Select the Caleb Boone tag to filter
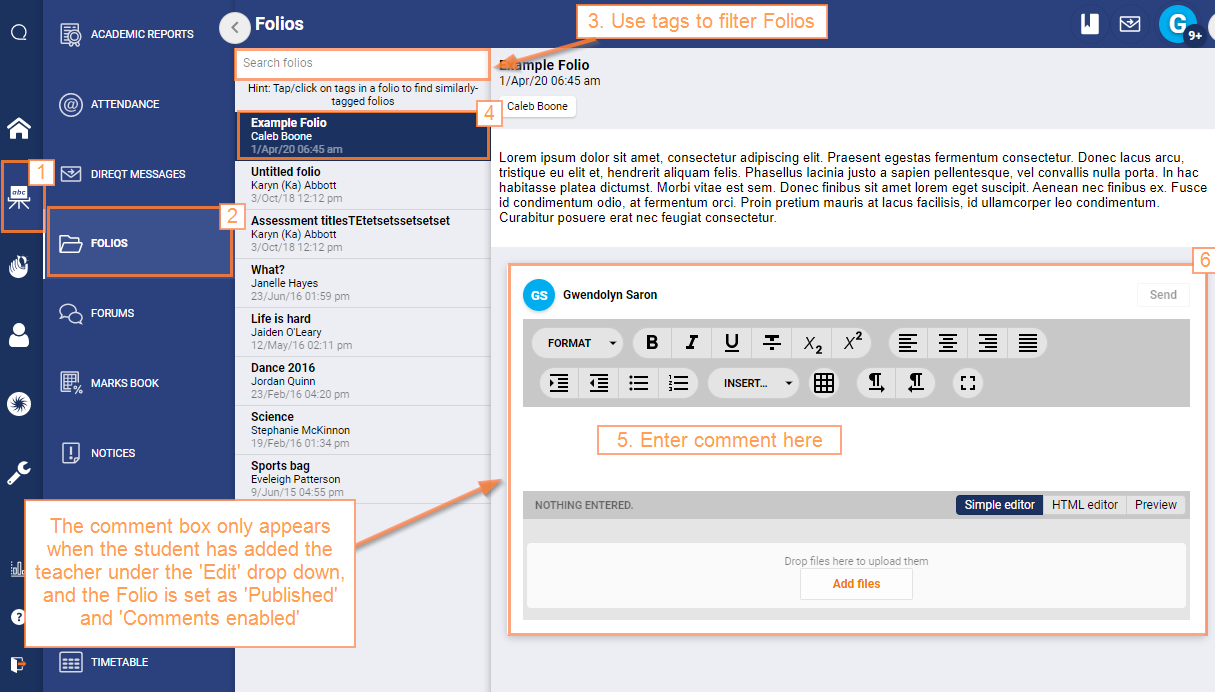The width and height of the screenshot is (1215, 692). click(x=538, y=106)
